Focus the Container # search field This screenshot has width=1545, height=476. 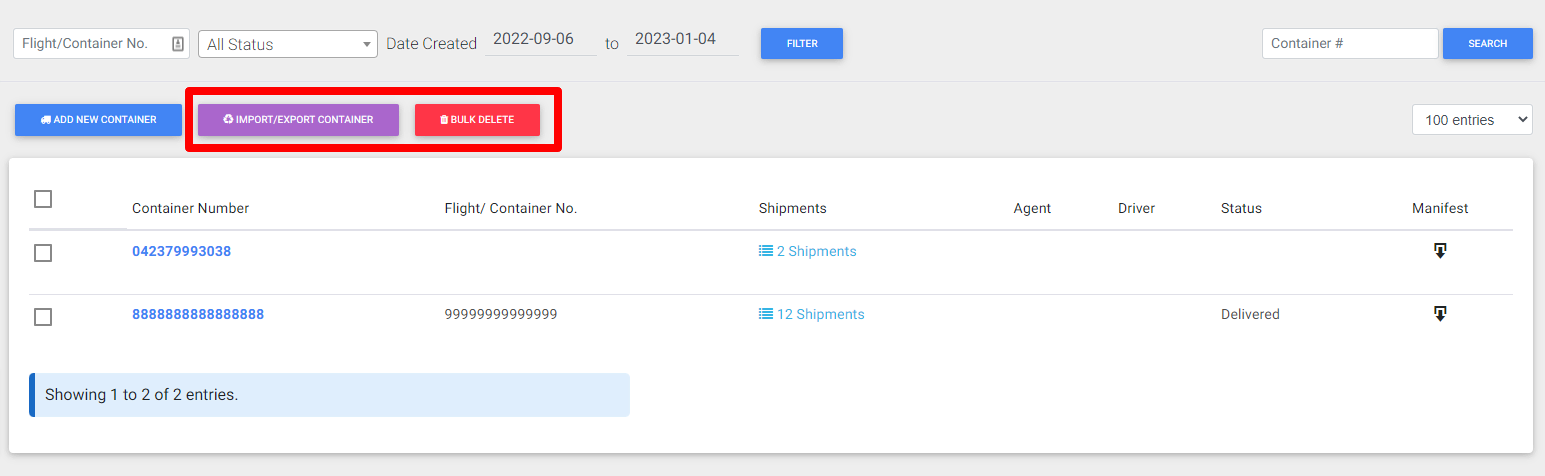click(x=1349, y=44)
